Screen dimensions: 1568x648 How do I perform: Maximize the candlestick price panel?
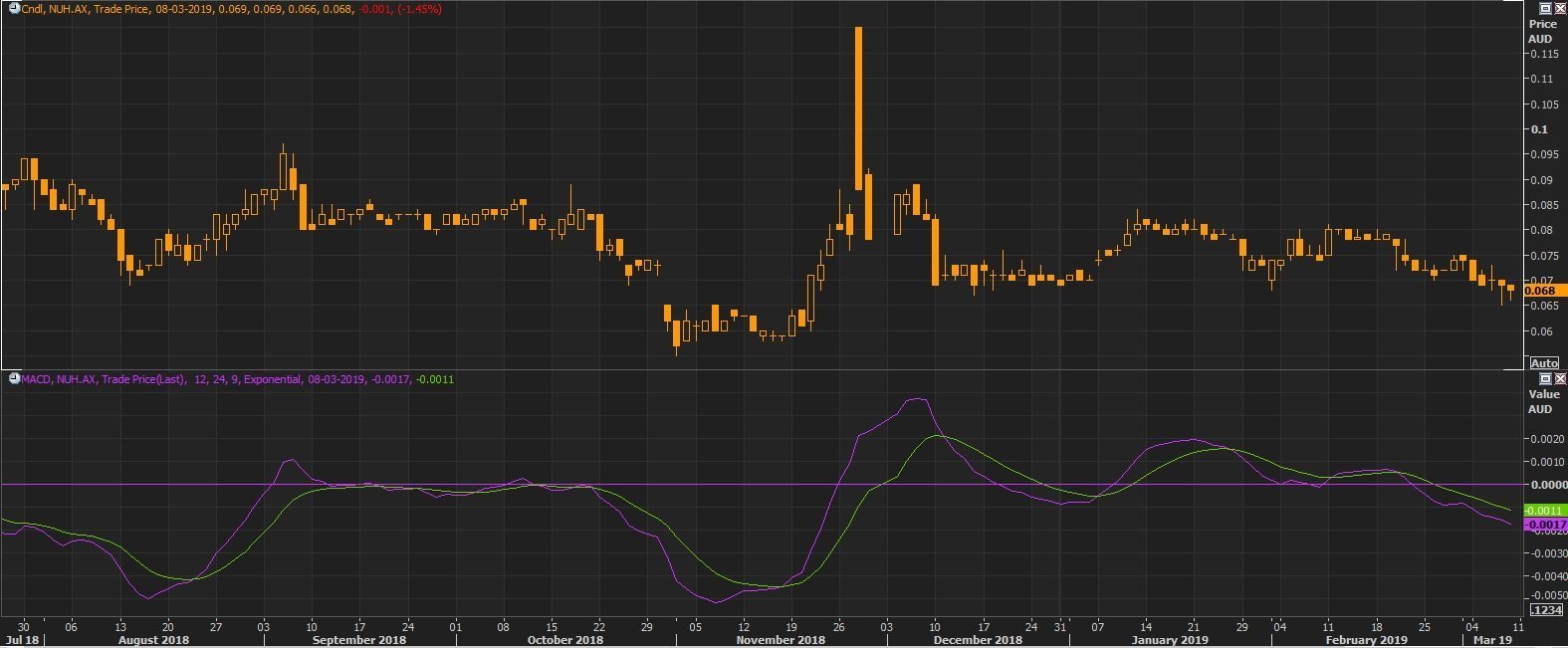click(1545, 8)
